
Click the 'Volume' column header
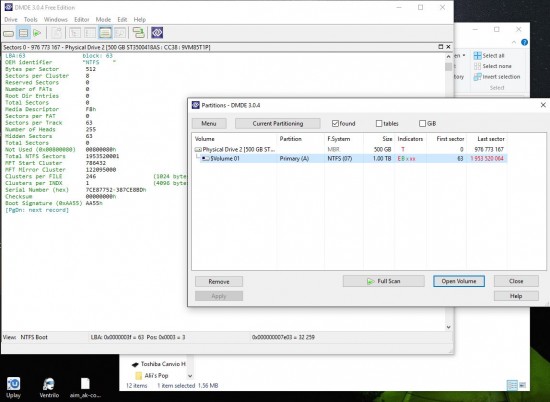[204, 139]
